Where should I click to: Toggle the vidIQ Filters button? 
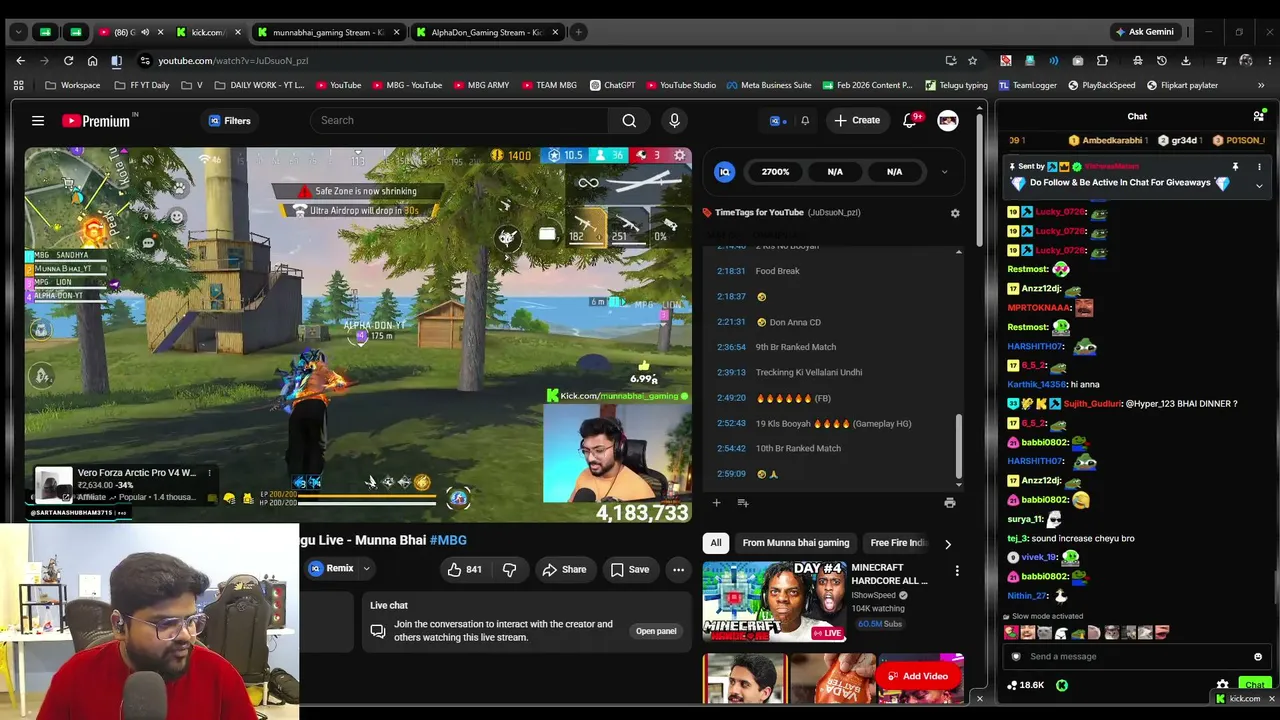[x=230, y=121]
